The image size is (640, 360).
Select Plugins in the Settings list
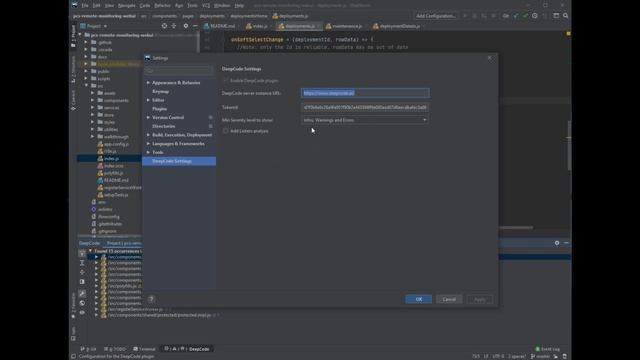tap(159, 109)
